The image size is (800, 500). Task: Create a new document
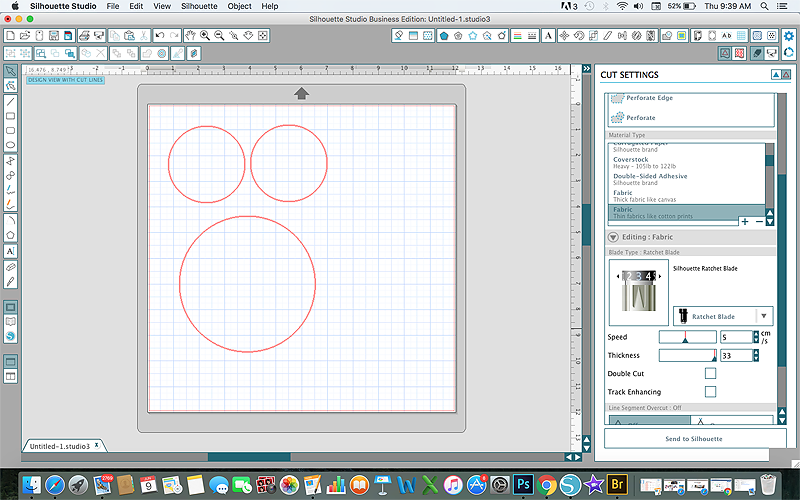click(x=10, y=36)
